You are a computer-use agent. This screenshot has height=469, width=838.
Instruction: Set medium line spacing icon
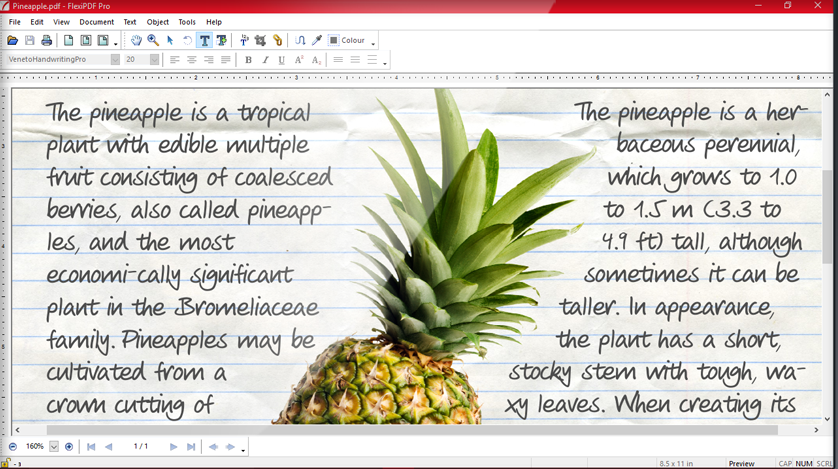(x=355, y=59)
